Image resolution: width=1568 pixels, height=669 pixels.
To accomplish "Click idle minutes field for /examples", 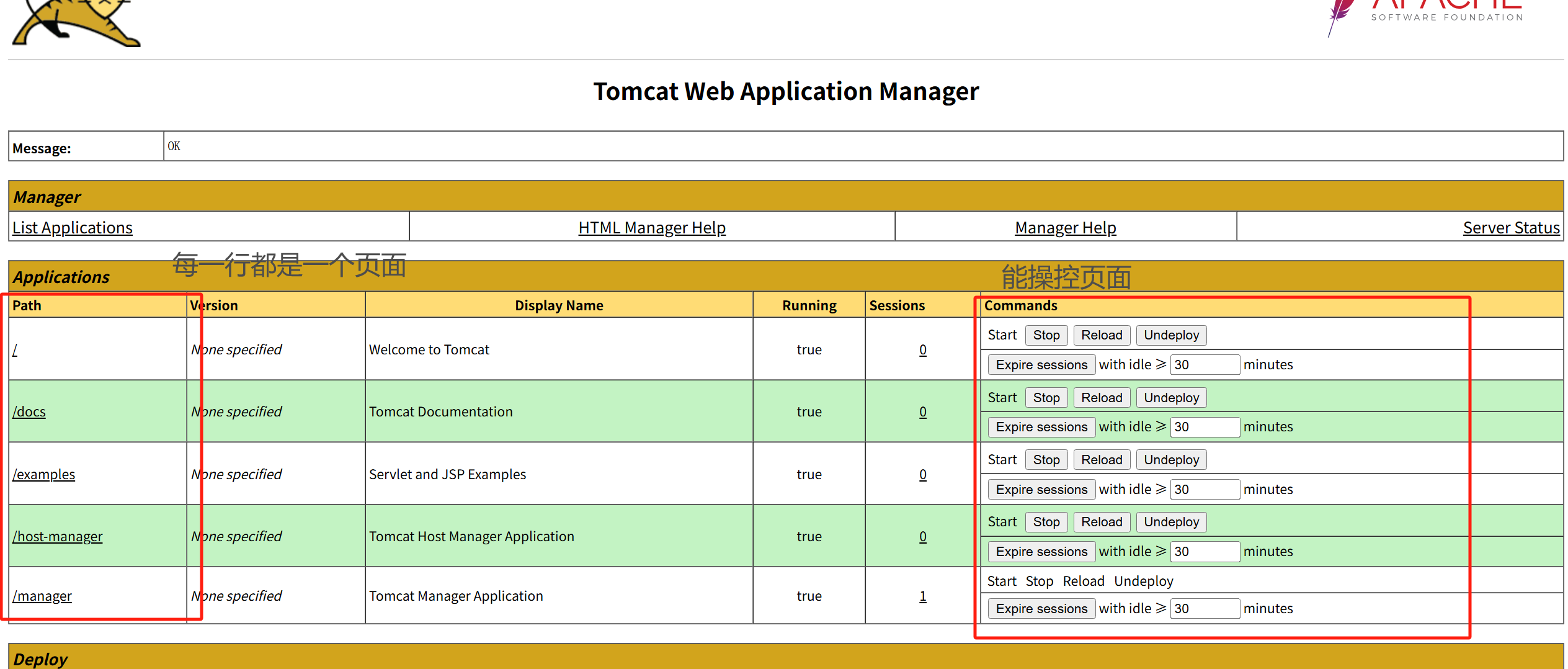I will pyautogui.click(x=1205, y=490).
